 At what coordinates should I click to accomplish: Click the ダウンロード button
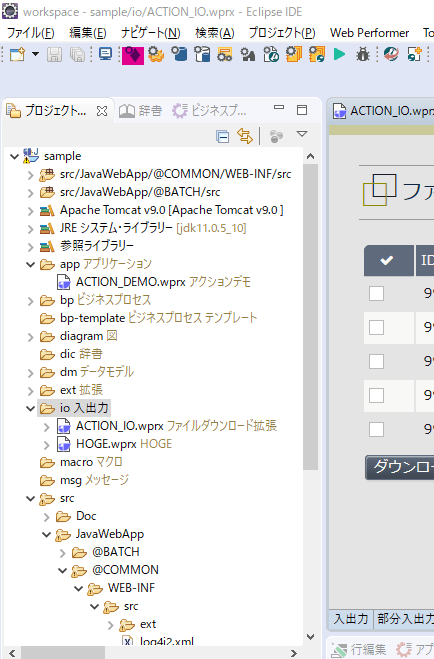pyautogui.click(x=400, y=467)
